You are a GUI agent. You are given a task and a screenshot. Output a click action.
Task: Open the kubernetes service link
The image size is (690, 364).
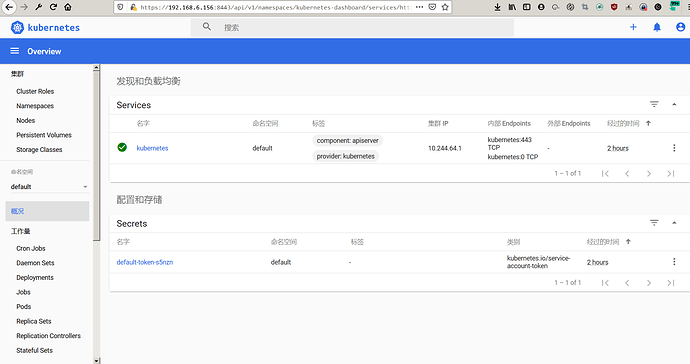point(152,148)
